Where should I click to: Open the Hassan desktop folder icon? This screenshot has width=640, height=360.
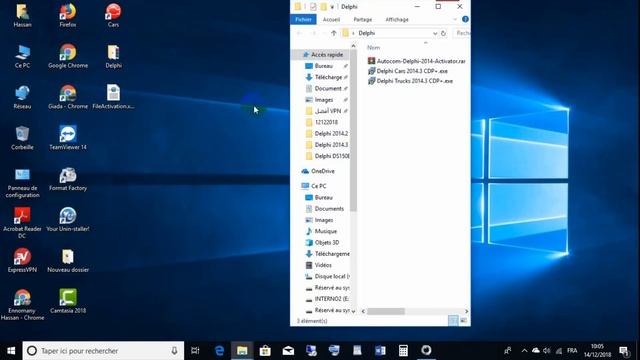click(x=22, y=15)
